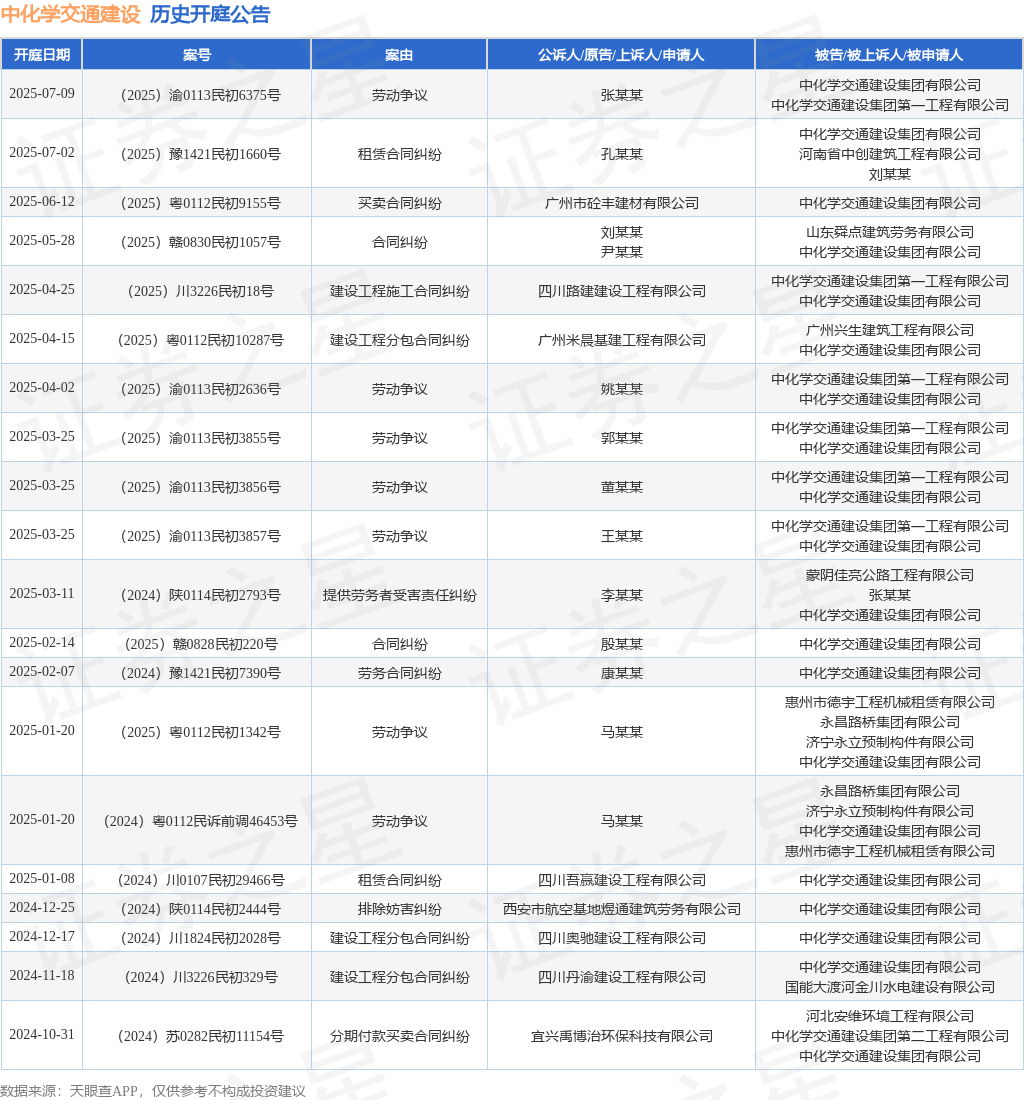Click defendant 国能大渡河金川水电建设有限公司
This screenshot has height=1100, width=1024.
click(x=889, y=988)
